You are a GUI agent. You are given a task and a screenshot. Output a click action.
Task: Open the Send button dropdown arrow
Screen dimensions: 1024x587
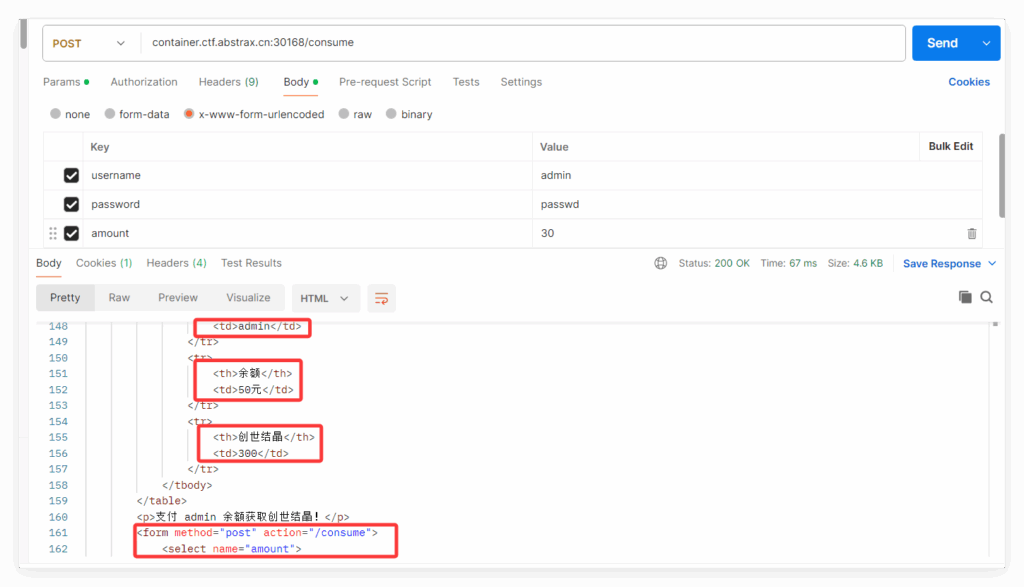[987, 43]
